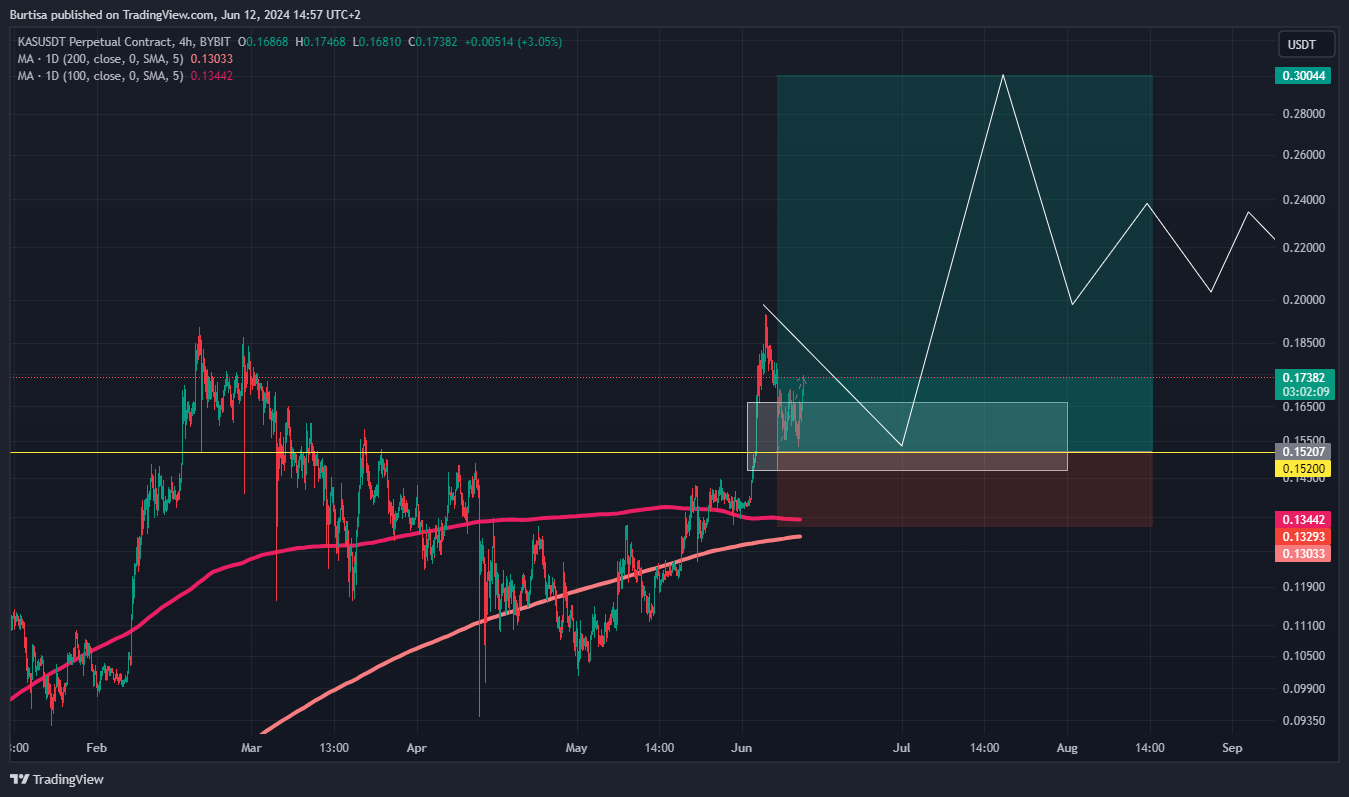The width and height of the screenshot is (1349, 797).
Task: Click the yellow 0.15200 price label
Action: coord(1302,468)
